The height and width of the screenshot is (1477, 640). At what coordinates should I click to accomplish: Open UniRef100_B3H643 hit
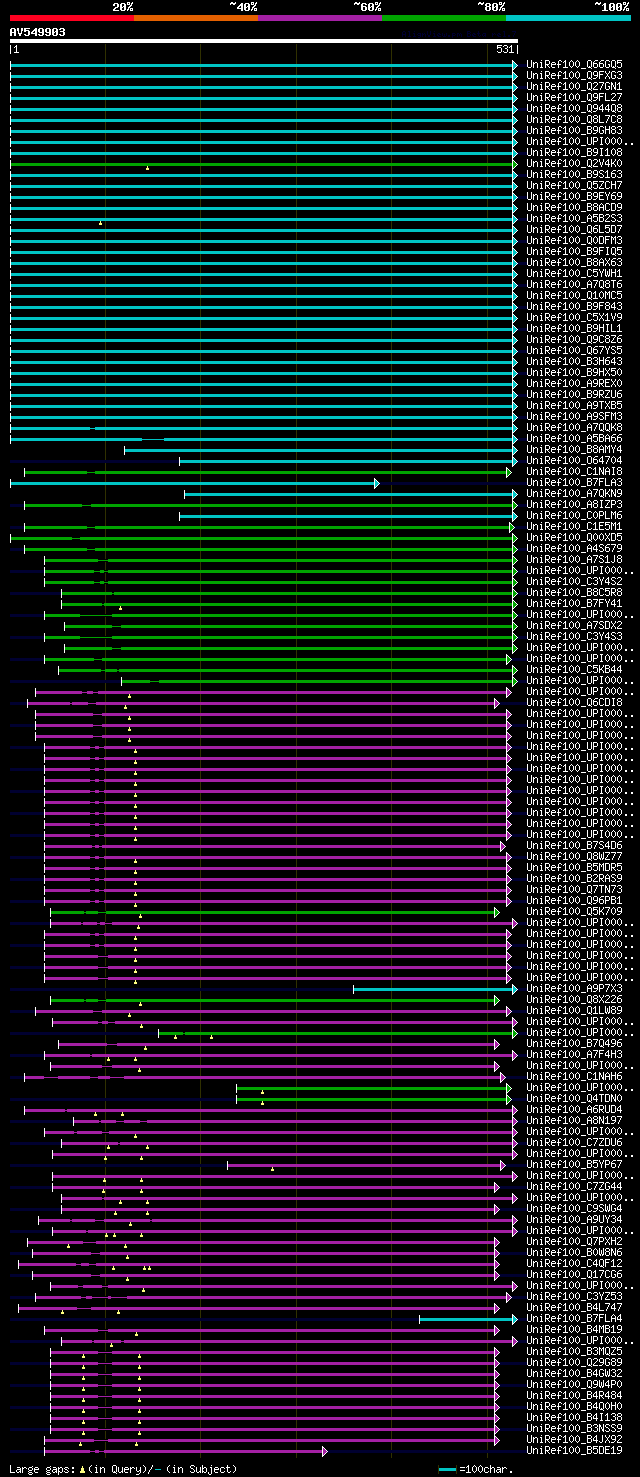(574, 361)
